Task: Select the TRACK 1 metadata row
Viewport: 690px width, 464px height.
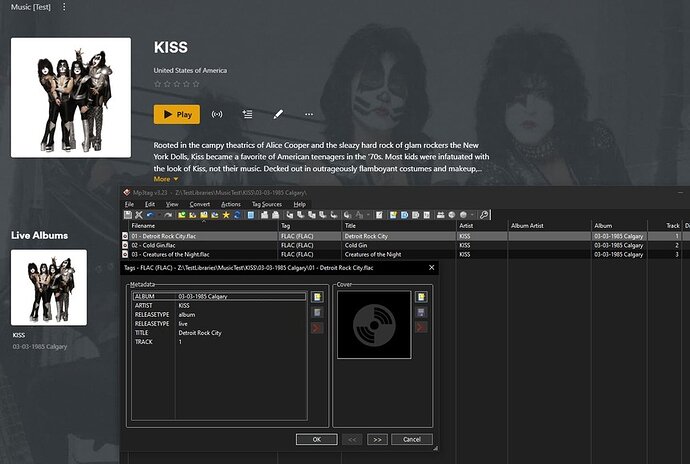Action: 219,342
